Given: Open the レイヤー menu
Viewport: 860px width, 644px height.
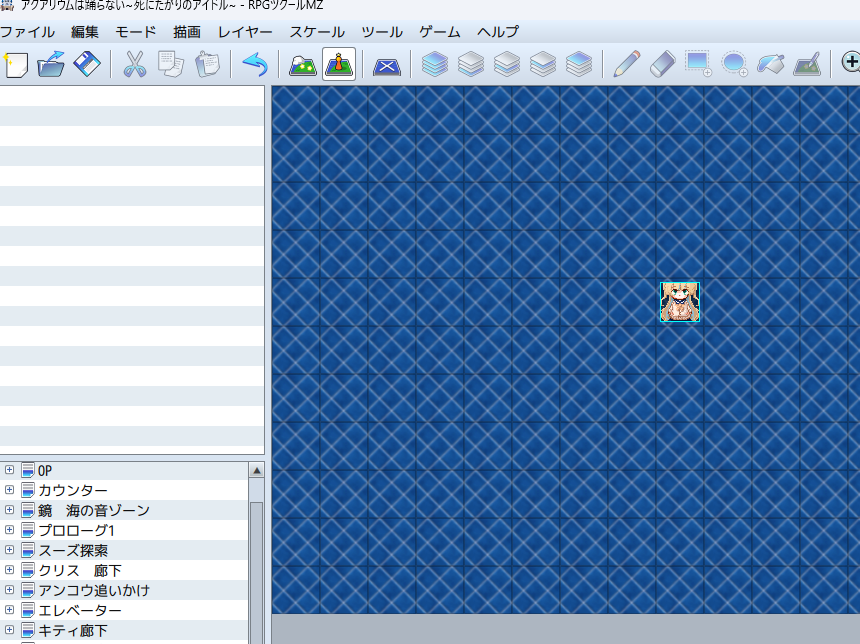Looking at the screenshot, I should tap(245, 32).
